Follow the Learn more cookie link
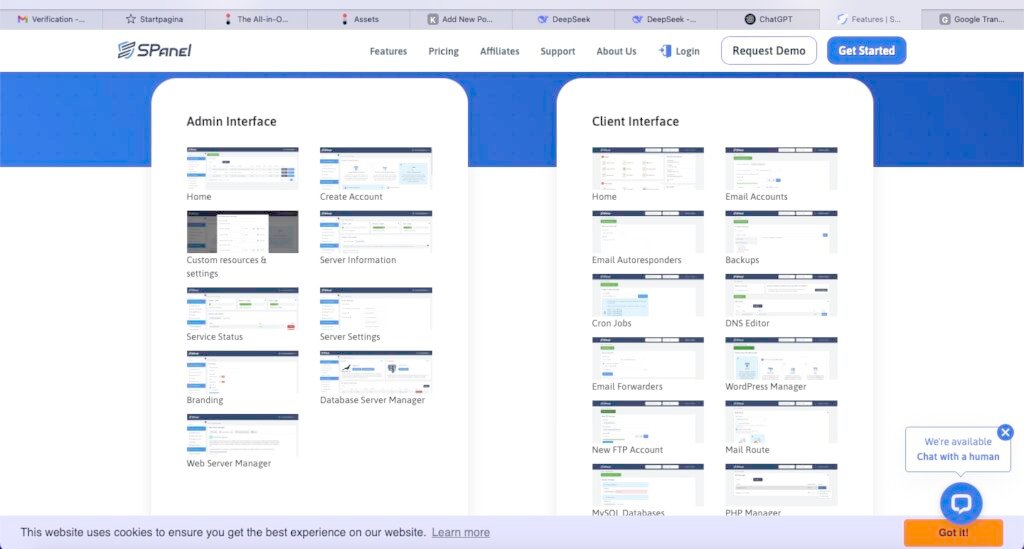The width and height of the screenshot is (1024, 549). (460, 532)
